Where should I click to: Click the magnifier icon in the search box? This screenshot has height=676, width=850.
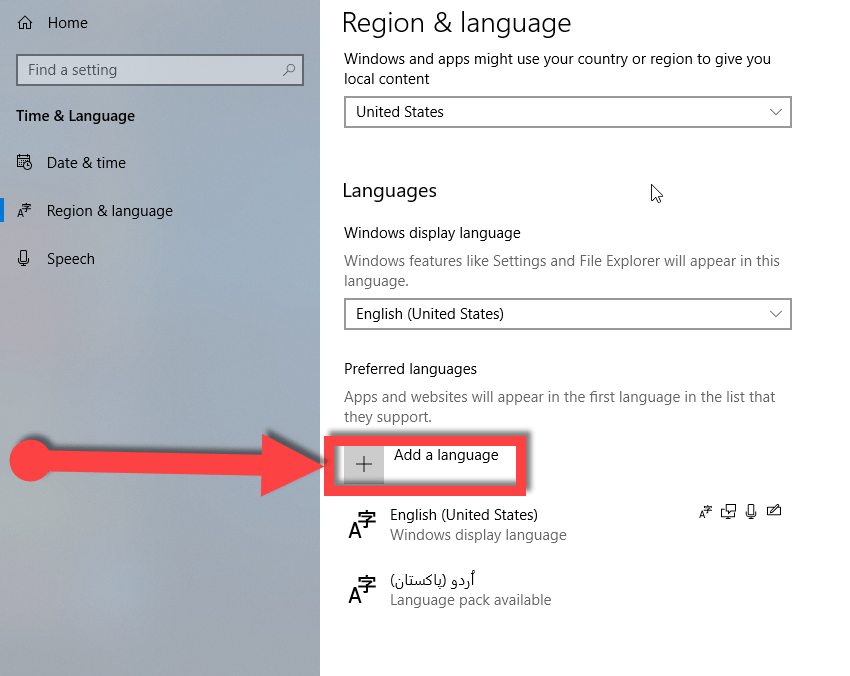coord(289,70)
